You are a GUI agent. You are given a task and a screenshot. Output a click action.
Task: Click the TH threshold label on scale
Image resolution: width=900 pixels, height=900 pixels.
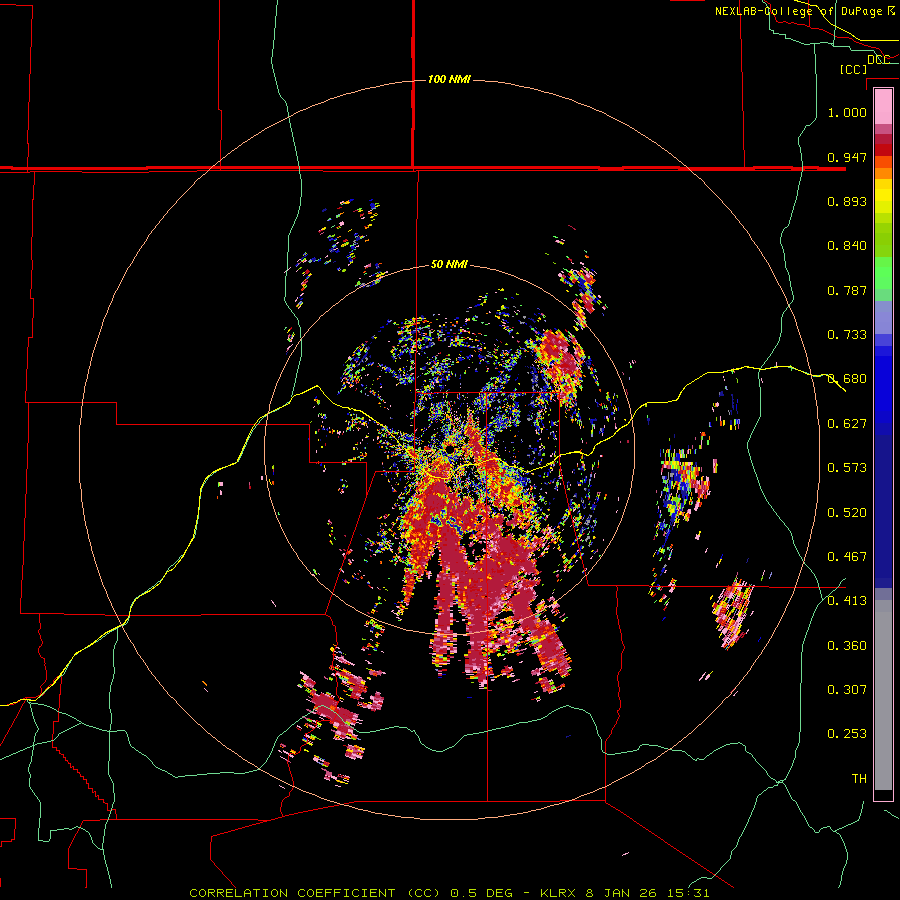point(859,779)
